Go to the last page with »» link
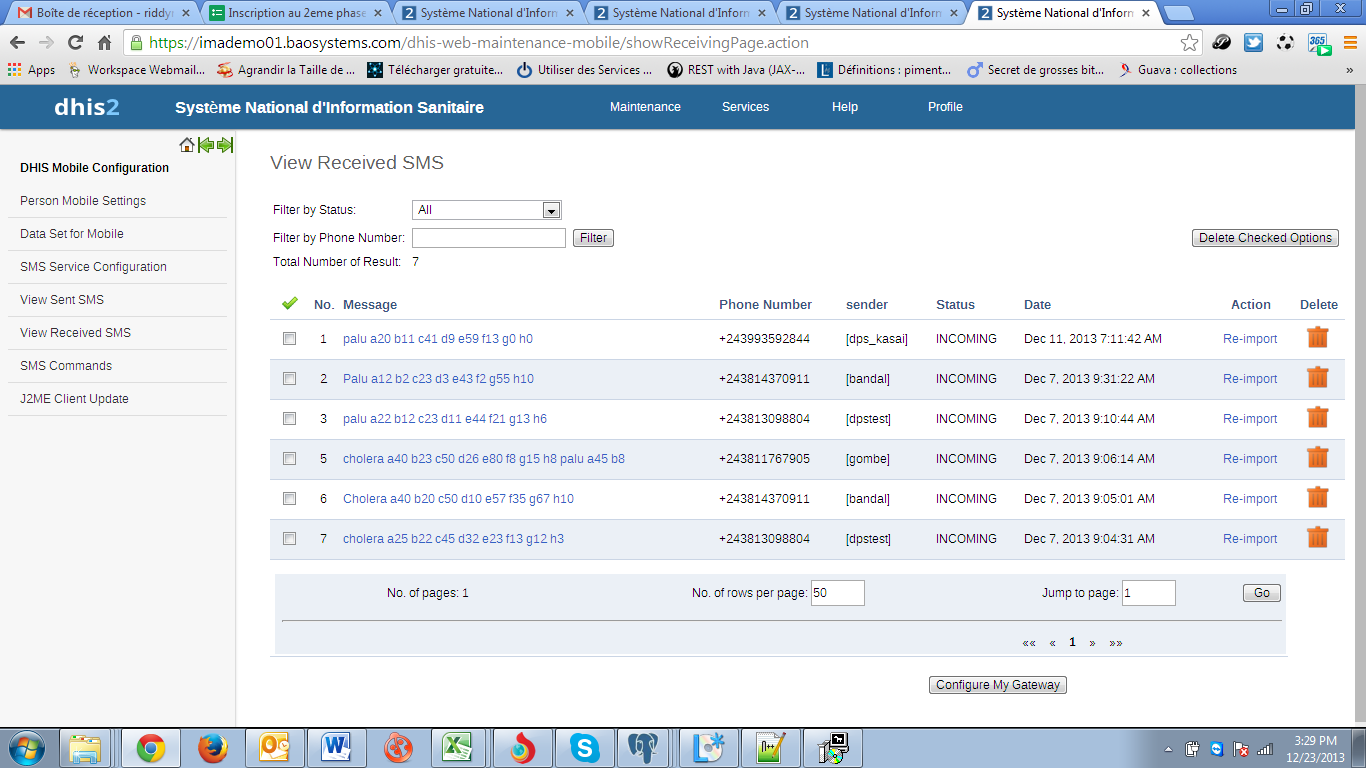The height and width of the screenshot is (768, 1366). (1116, 643)
